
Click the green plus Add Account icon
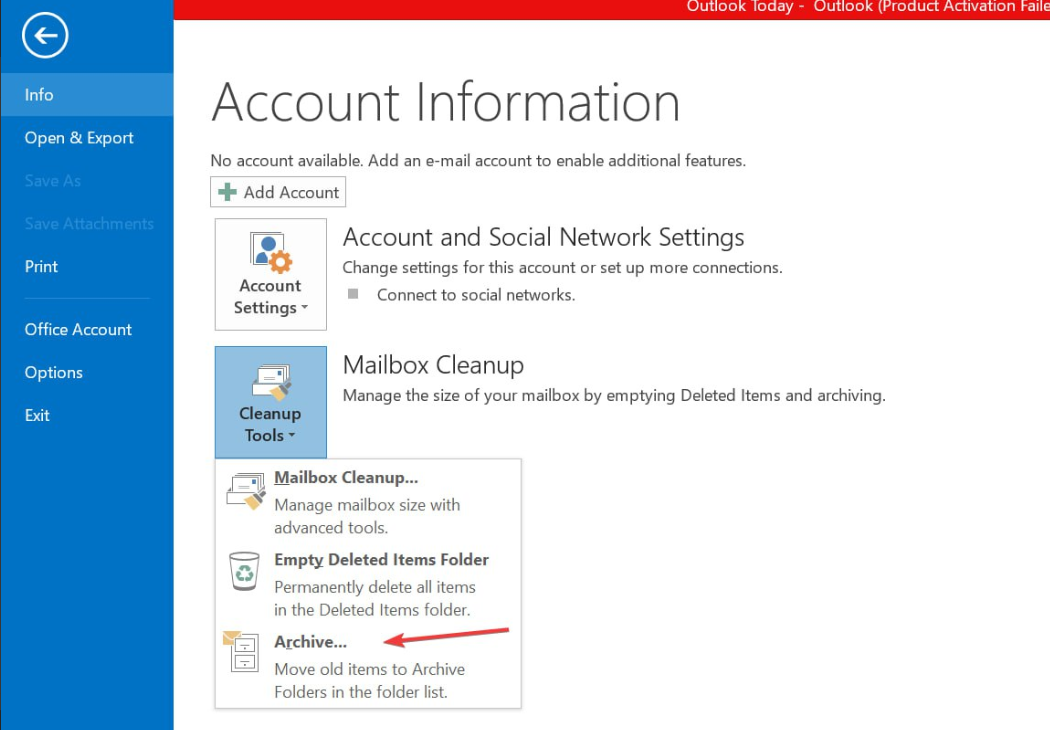(228, 192)
